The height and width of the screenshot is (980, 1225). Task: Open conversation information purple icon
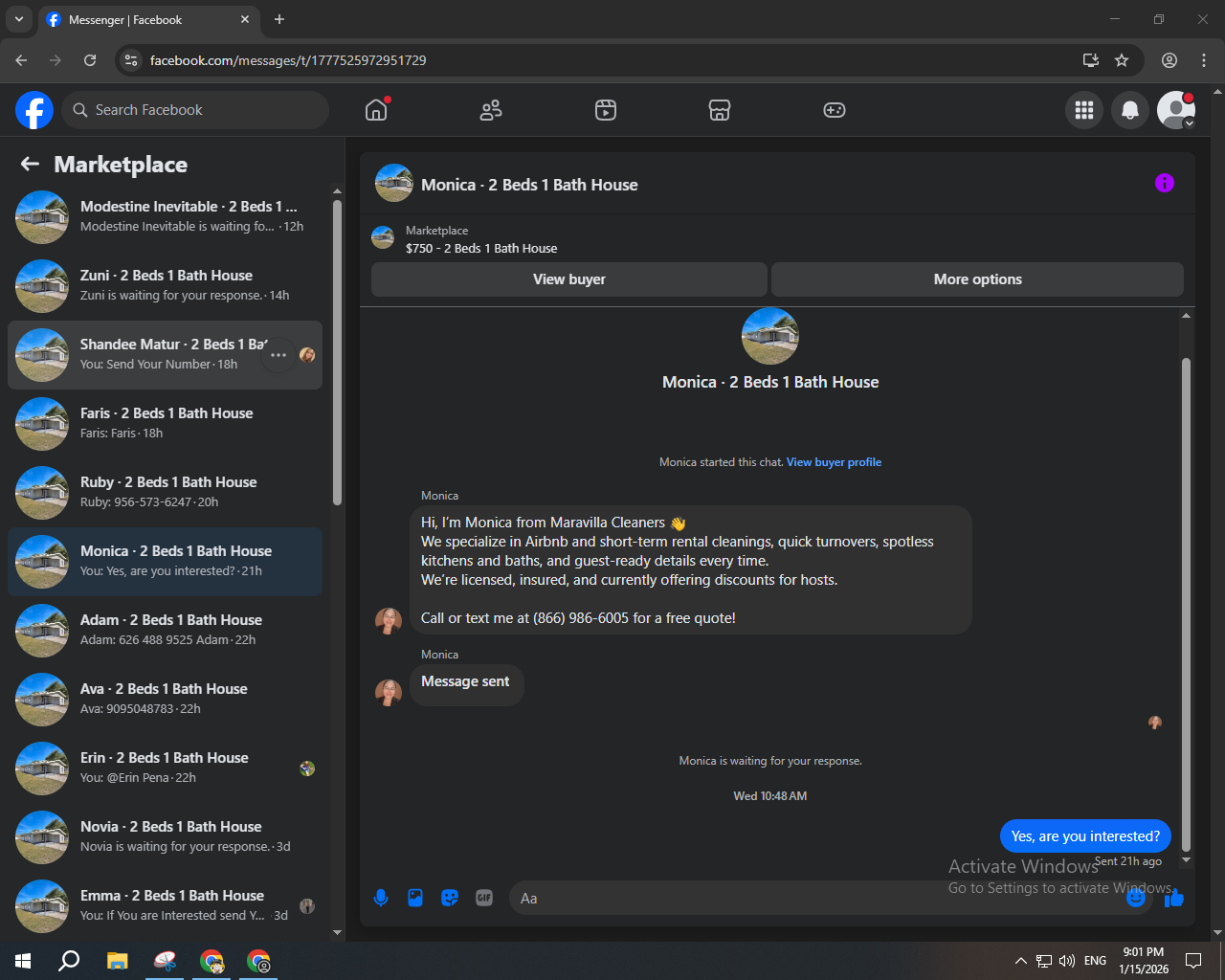click(1165, 183)
